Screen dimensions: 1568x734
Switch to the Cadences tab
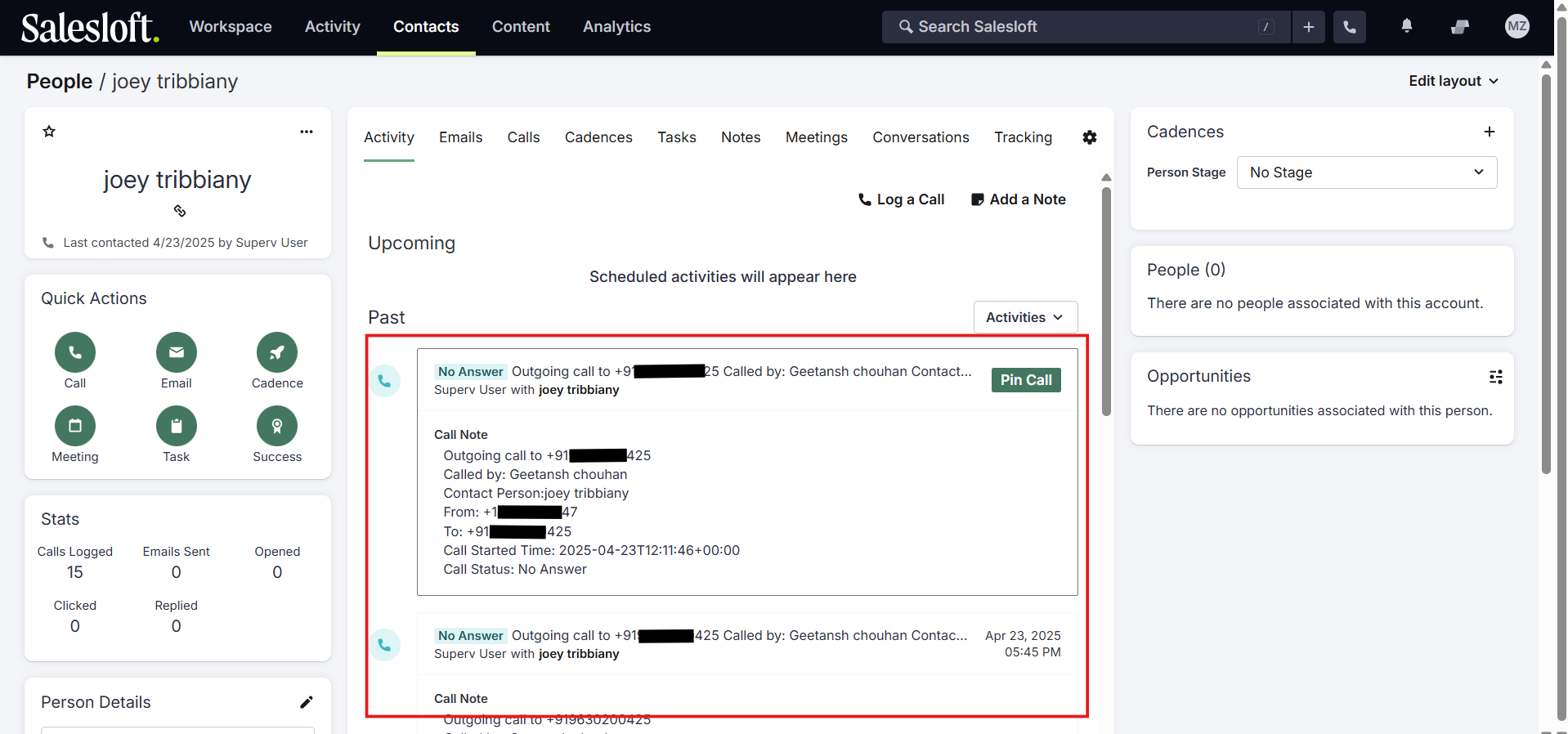tap(598, 137)
